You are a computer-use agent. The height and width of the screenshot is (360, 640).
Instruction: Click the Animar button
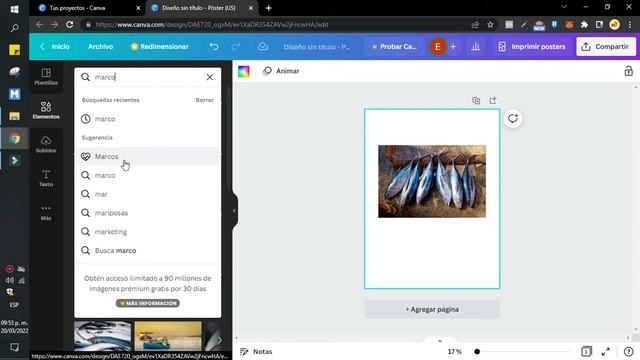281,71
